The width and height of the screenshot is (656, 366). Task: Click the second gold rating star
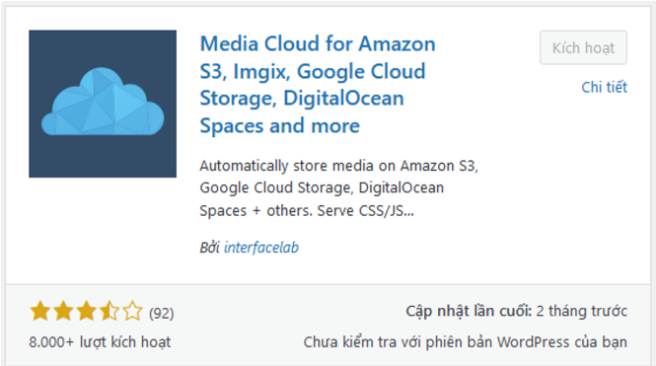click(x=63, y=311)
